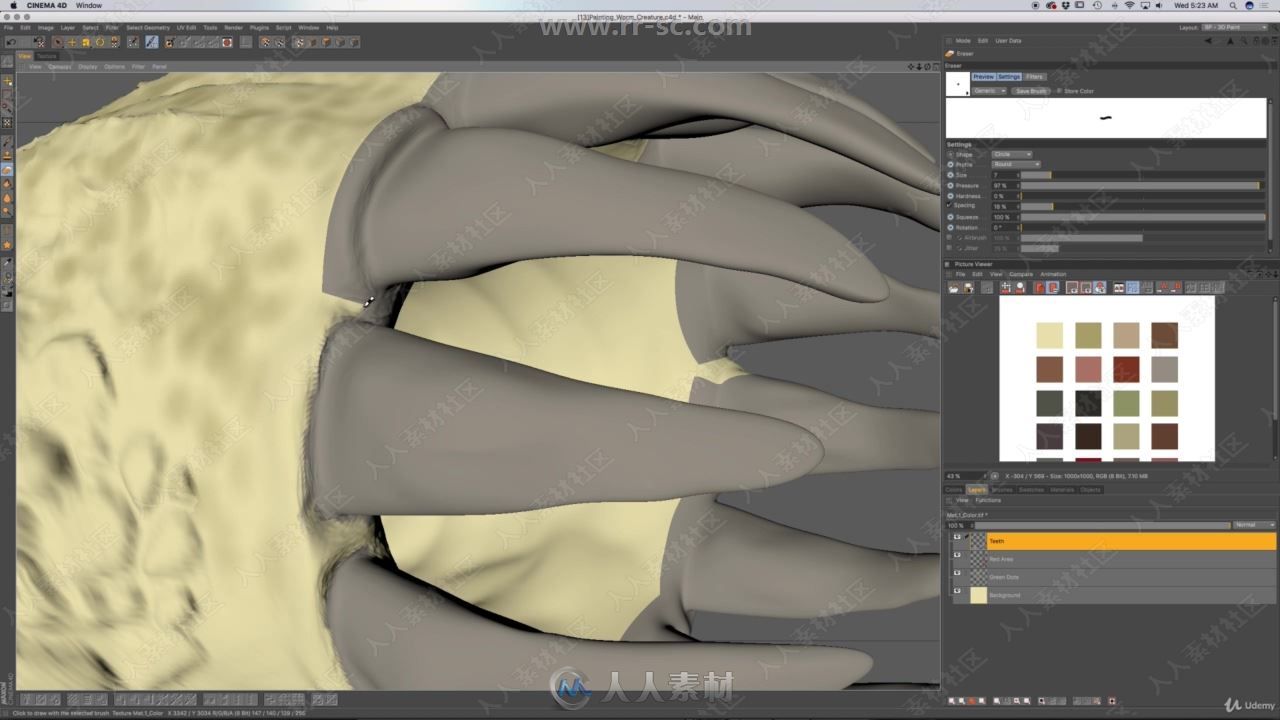This screenshot has width=1280, height=720.
Task: Click the Spacing slider
Action: pos(1143,206)
